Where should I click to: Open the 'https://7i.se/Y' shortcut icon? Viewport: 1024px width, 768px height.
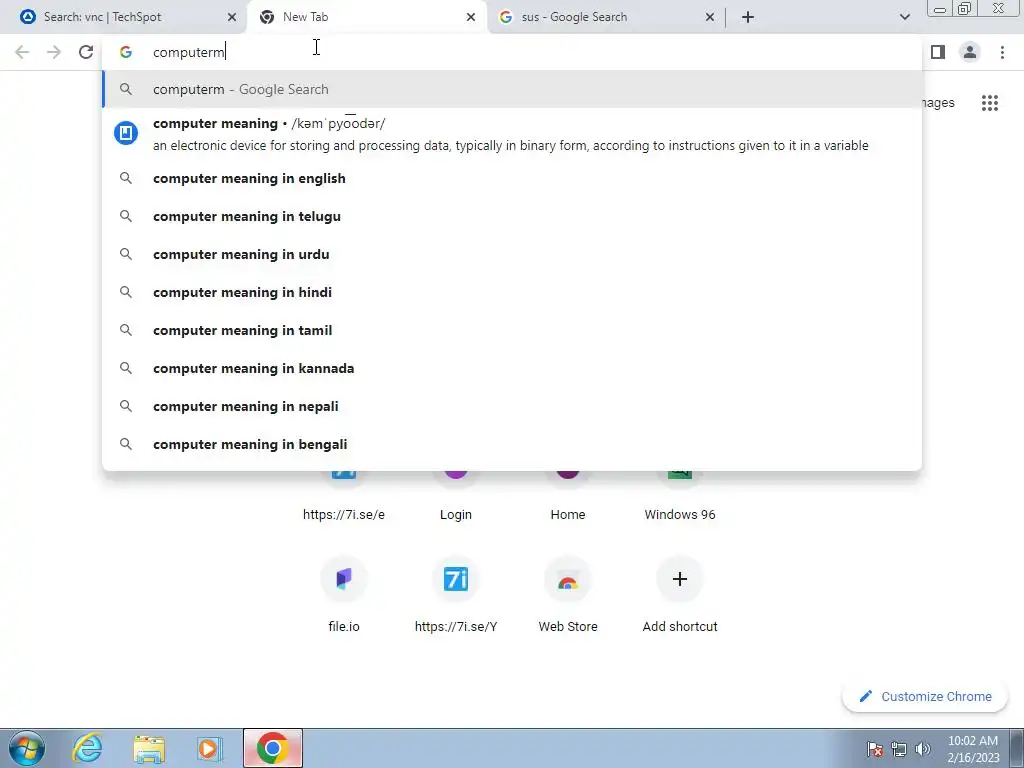(456, 579)
